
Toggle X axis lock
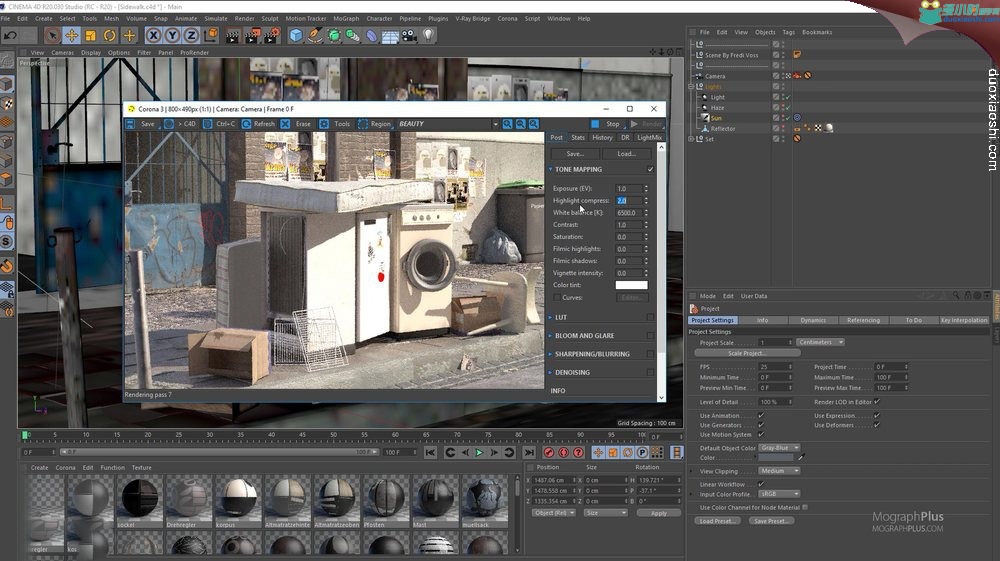click(x=154, y=36)
